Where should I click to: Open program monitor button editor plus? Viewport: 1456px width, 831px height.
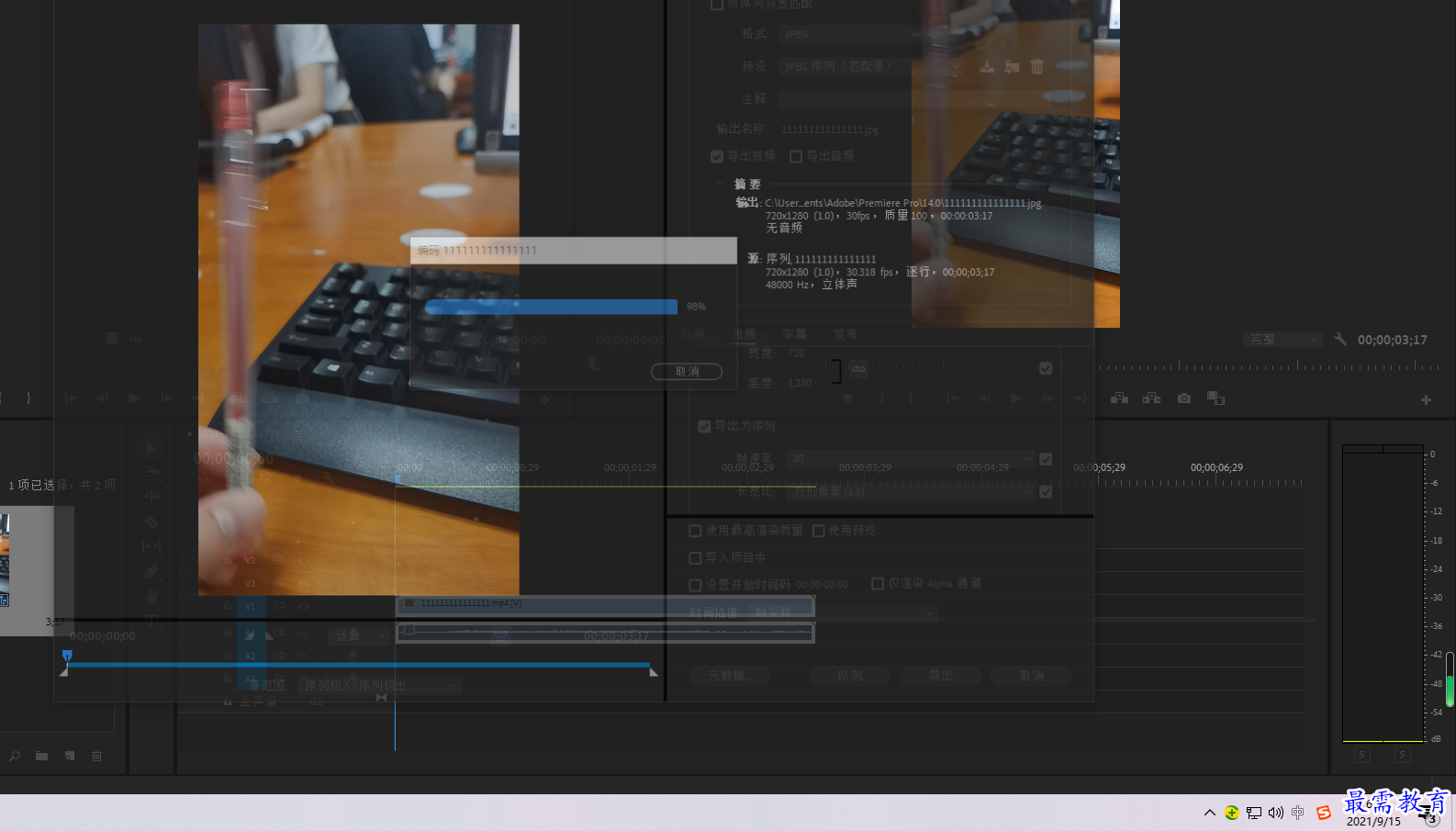(x=1426, y=399)
